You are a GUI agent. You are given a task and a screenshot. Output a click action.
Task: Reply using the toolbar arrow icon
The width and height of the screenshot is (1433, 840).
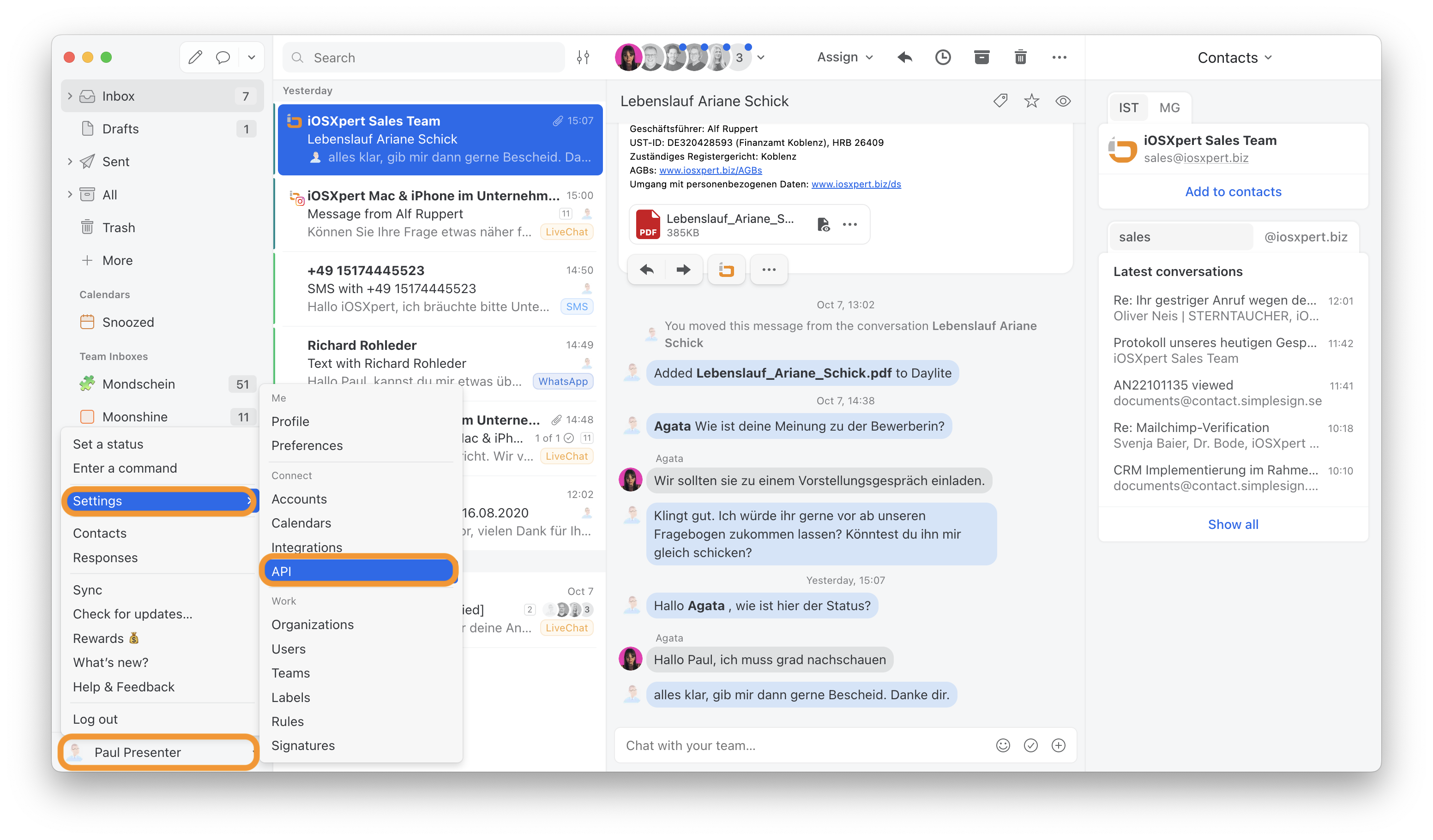coord(905,57)
